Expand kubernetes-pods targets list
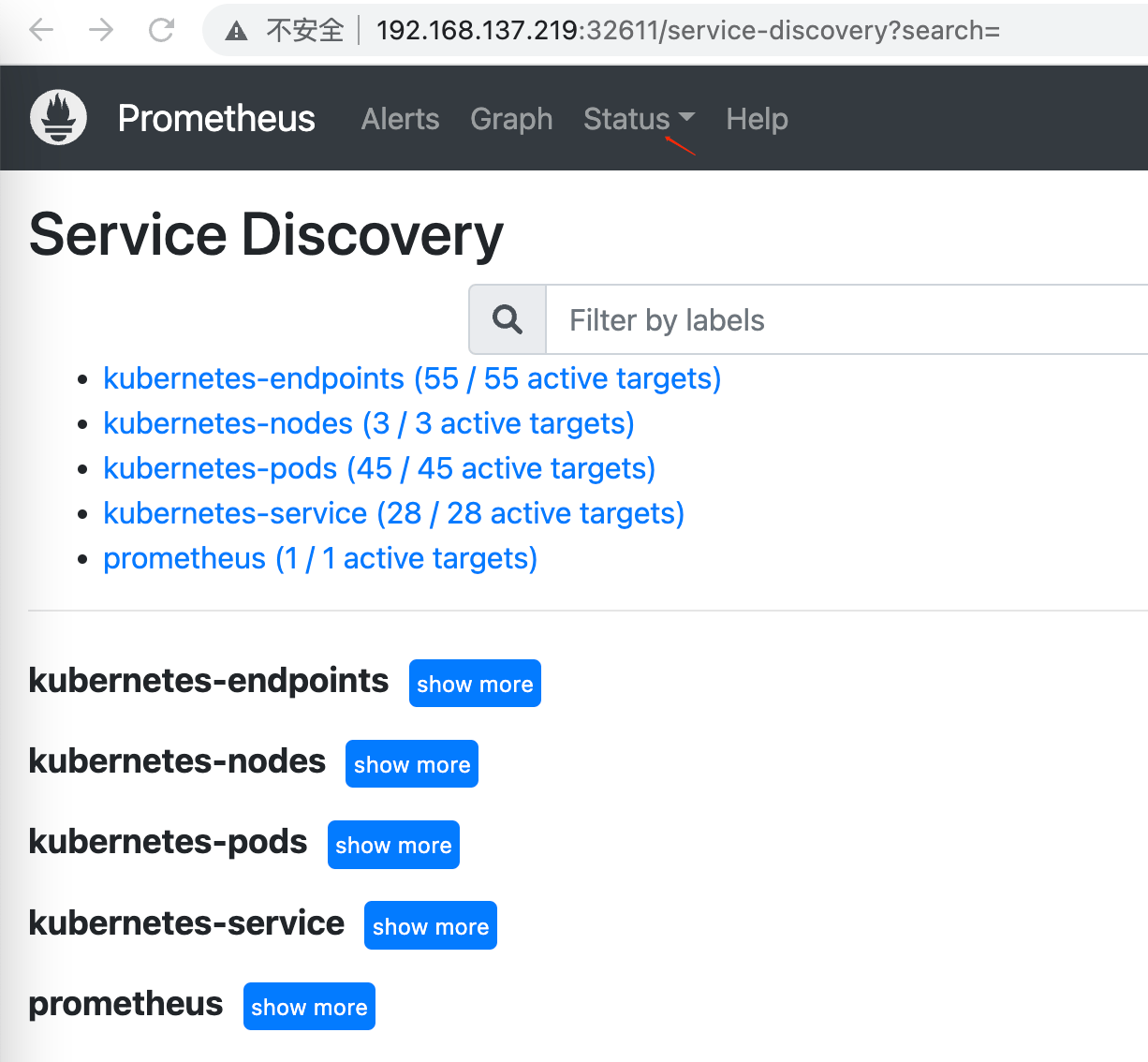 pyautogui.click(x=393, y=845)
